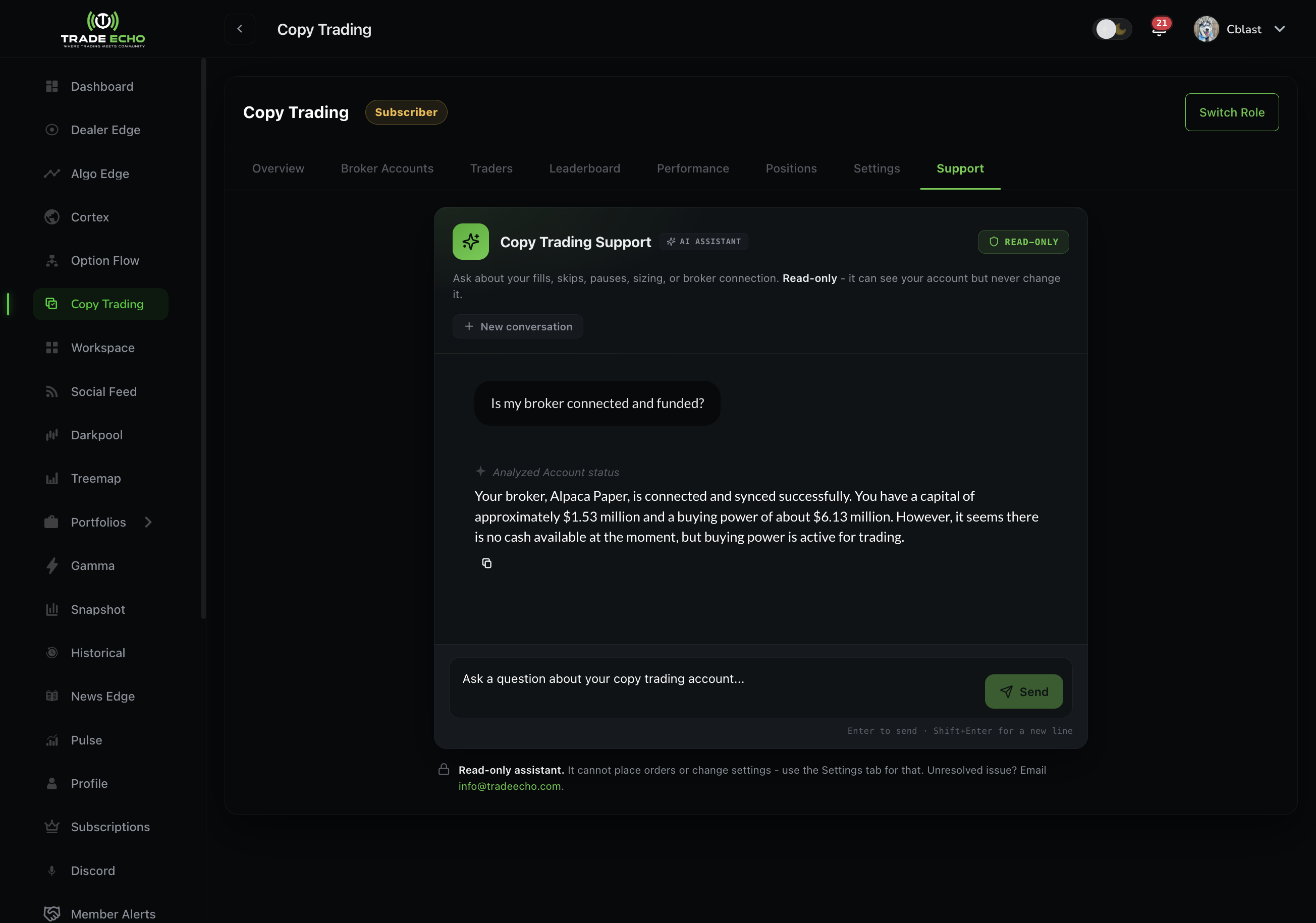Switch to the Leaderboard tab
Viewport: 1316px width, 923px height.
click(x=585, y=168)
